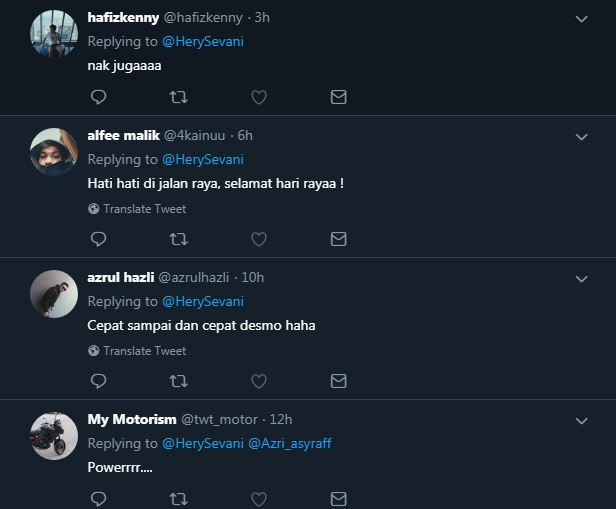Like hafizkenny's "nak jugaaaa" tweet
Viewport: 616px width, 509px height.
click(258, 97)
